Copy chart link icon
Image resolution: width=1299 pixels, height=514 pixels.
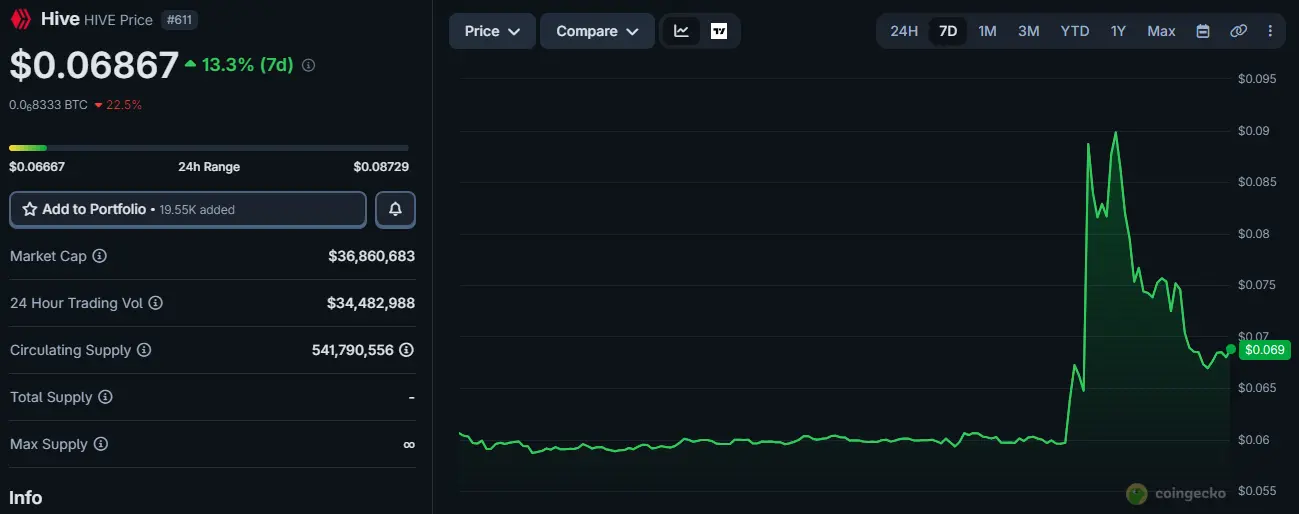[1238, 31]
